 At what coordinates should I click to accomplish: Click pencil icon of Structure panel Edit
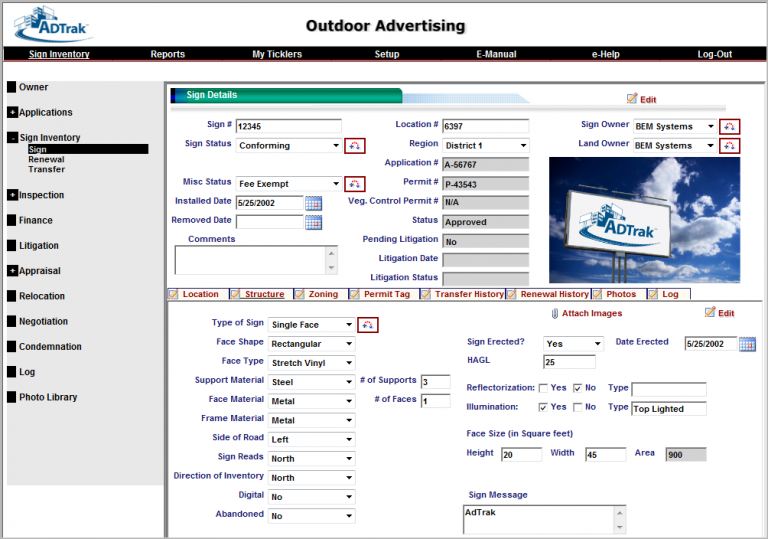(x=710, y=312)
